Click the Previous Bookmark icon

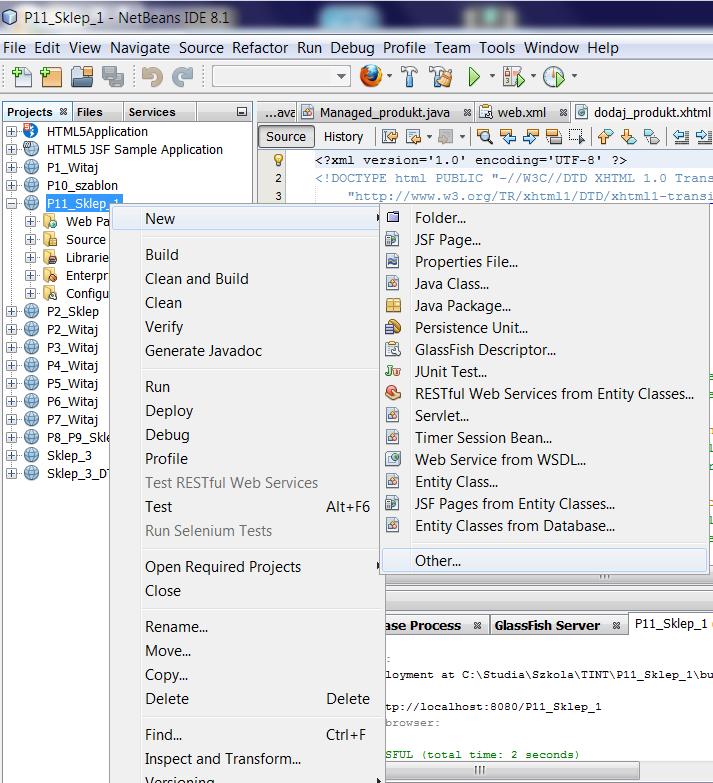[605, 136]
